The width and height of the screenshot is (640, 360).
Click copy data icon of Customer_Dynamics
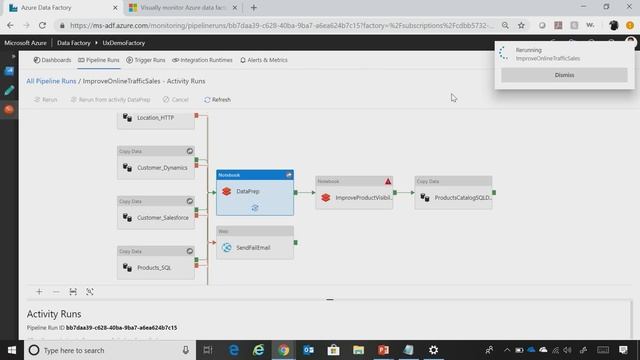127,168
